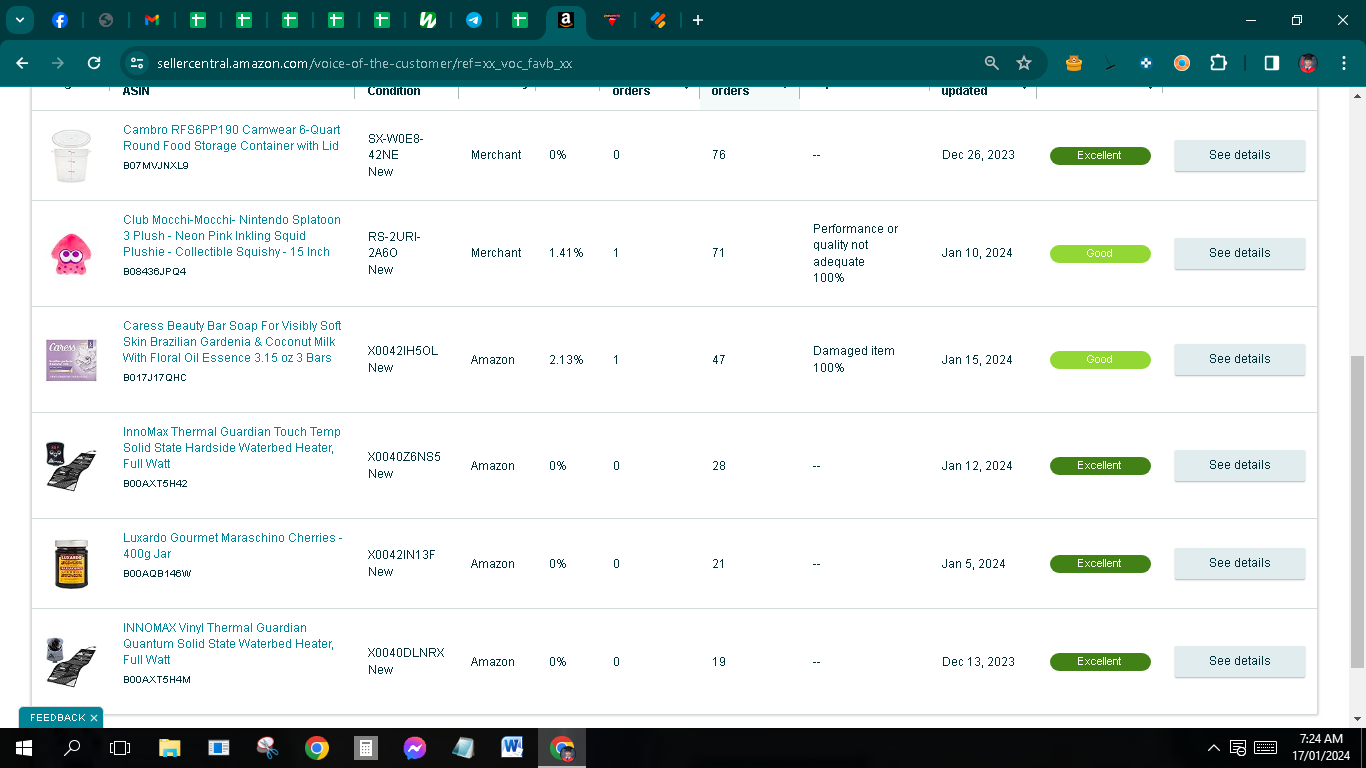
Task: Click the InnoMax Touch Temp heater thumbnail
Action: (71, 466)
